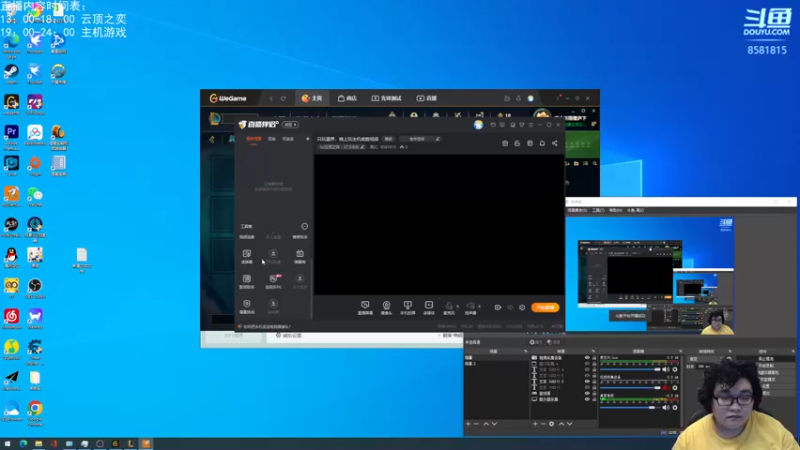Refresh the WeGame page
This screenshot has width=800, height=450.
(x=284, y=98)
